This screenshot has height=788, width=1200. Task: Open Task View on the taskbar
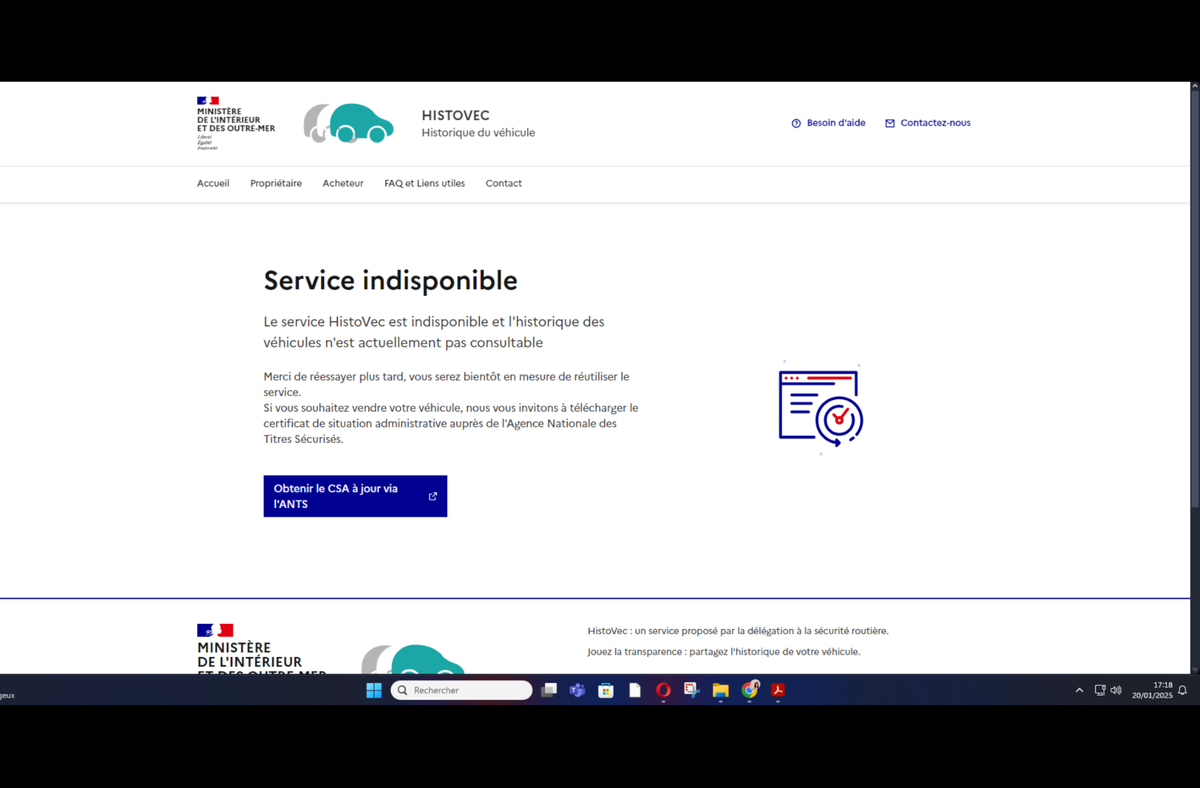pyautogui.click(x=549, y=690)
